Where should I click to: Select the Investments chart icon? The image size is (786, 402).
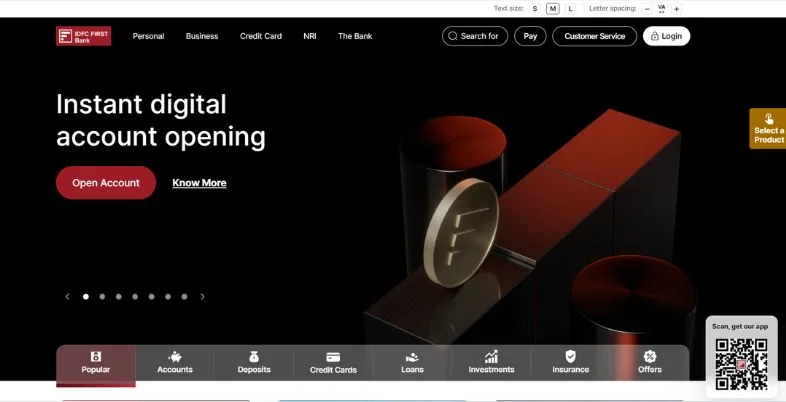pos(491,357)
